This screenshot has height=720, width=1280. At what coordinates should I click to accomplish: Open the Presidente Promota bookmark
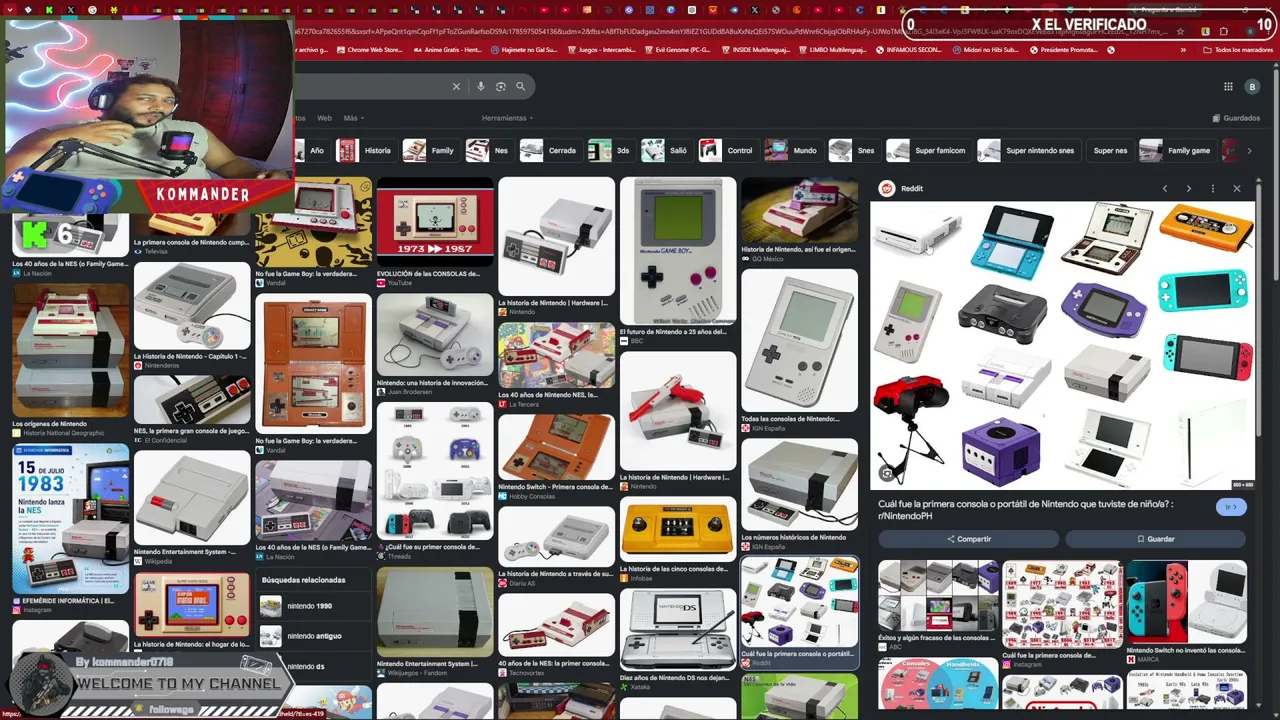(1063, 50)
